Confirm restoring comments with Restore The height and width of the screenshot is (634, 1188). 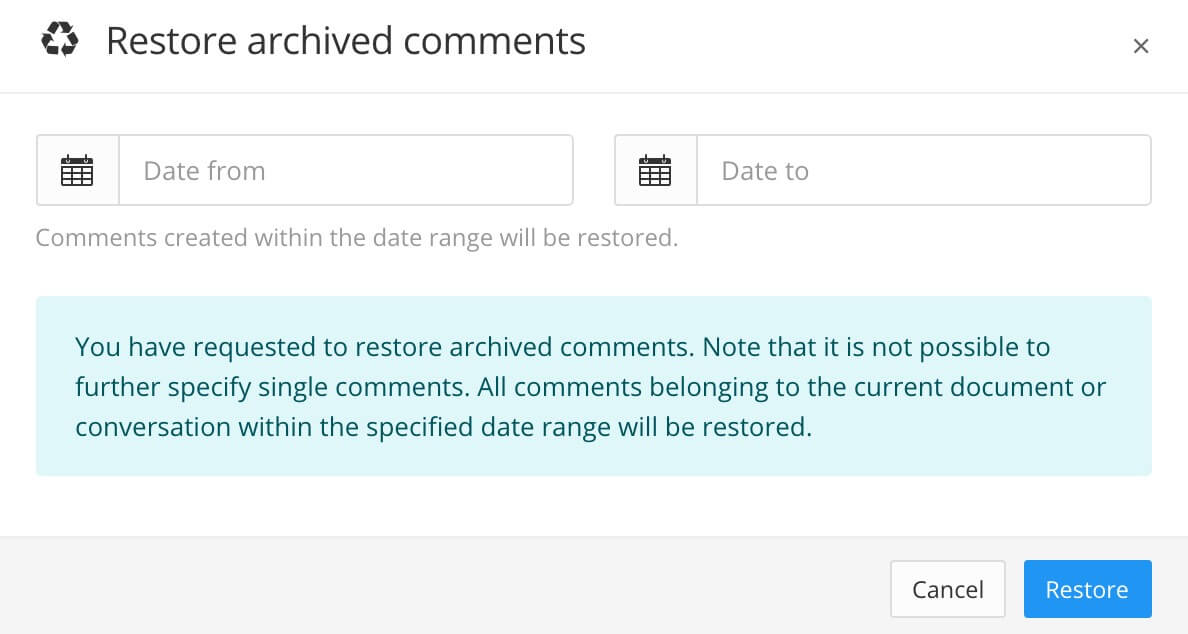pos(1088,589)
